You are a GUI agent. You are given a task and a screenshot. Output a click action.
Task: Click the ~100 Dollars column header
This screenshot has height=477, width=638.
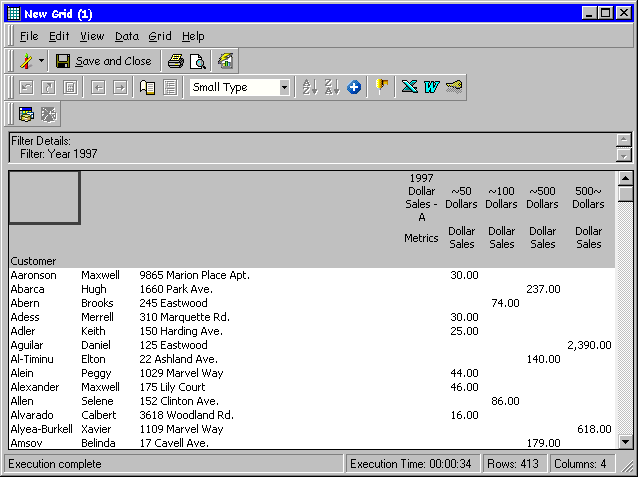501,197
